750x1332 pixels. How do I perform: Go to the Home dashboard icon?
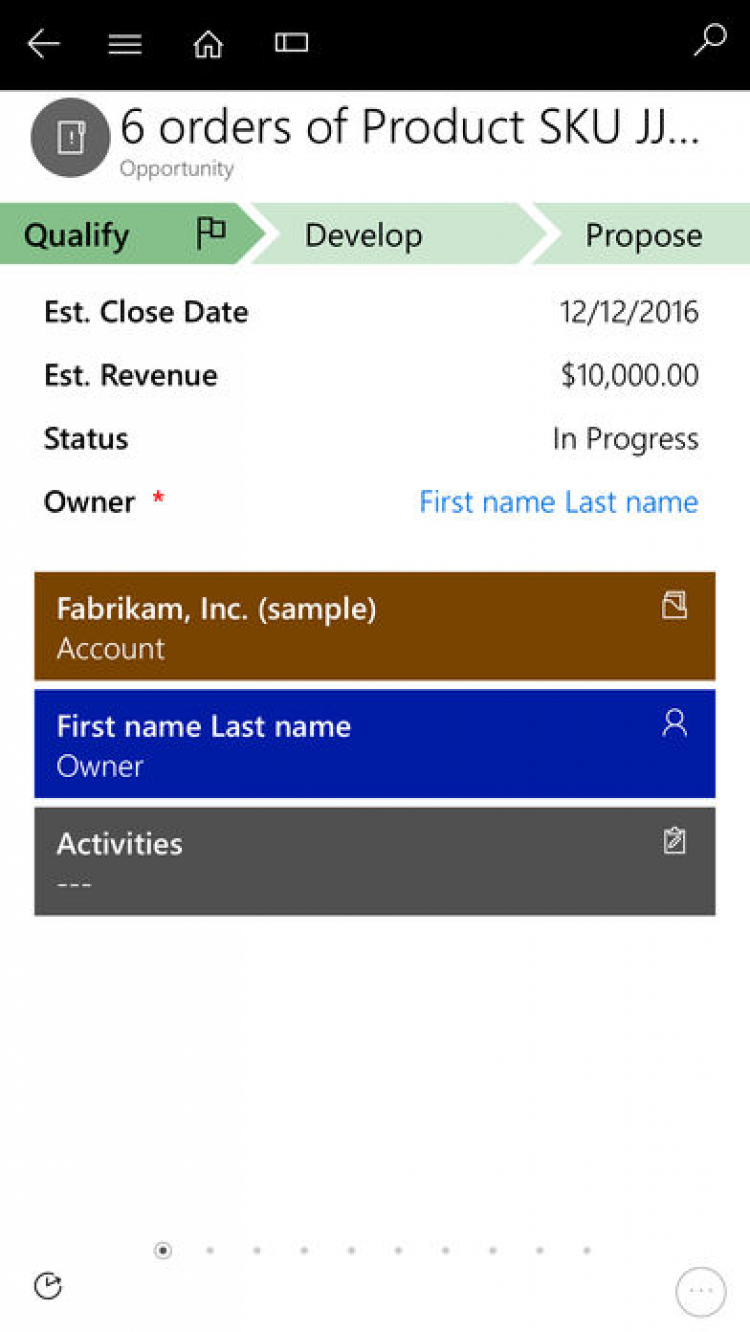208,43
